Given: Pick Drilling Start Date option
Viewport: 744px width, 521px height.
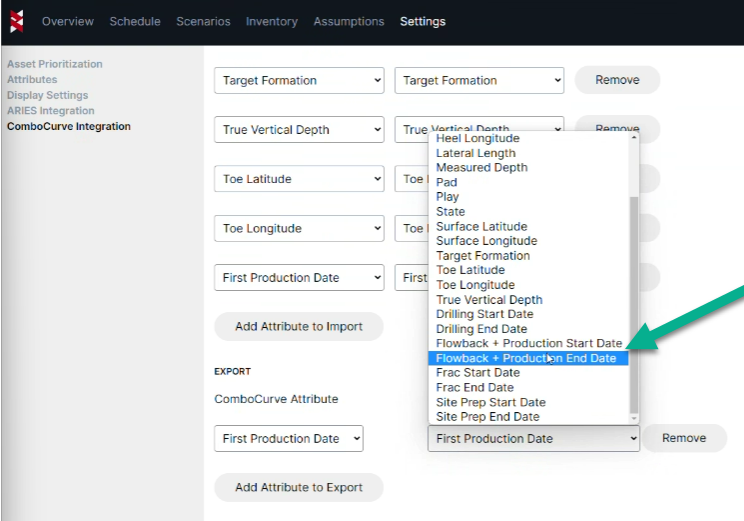Looking at the screenshot, I should tap(484, 314).
